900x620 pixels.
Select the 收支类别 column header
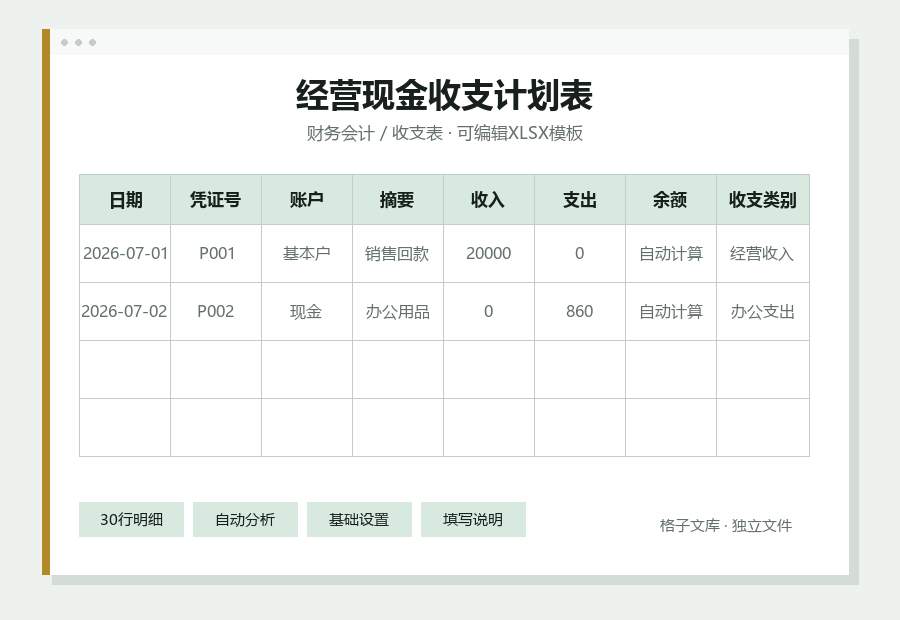pos(763,200)
